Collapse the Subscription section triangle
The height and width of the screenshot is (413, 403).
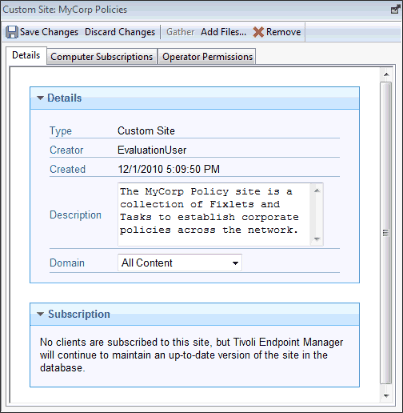(x=40, y=314)
